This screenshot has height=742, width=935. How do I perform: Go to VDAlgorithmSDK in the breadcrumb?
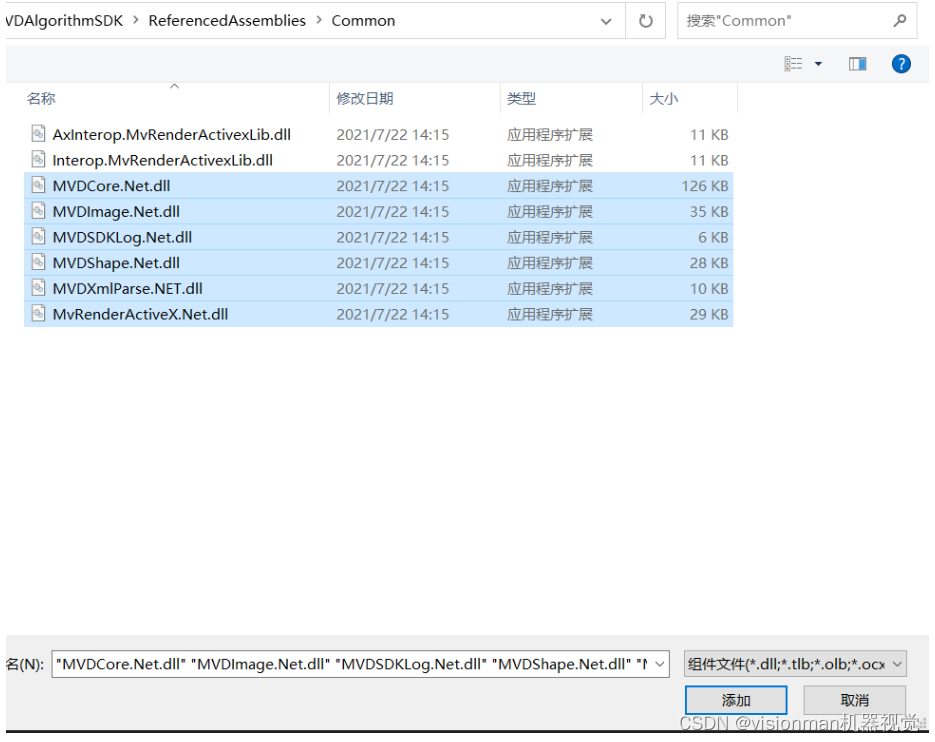(x=64, y=21)
